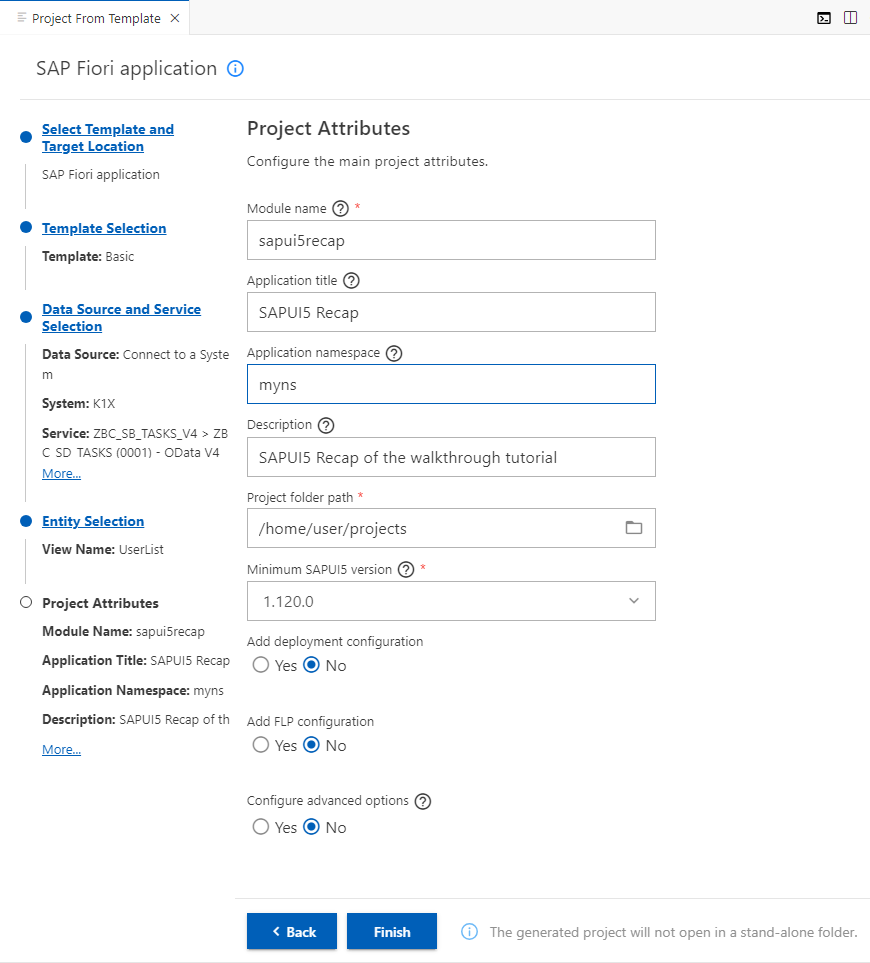This screenshot has width=870, height=963.
Task: Click the Finish button
Action: tap(392, 931)
